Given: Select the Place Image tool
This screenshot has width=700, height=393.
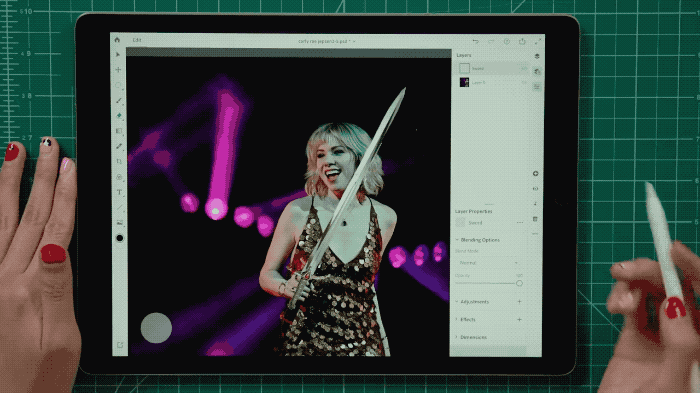Looking at the screenshot, I should [119, 222].
